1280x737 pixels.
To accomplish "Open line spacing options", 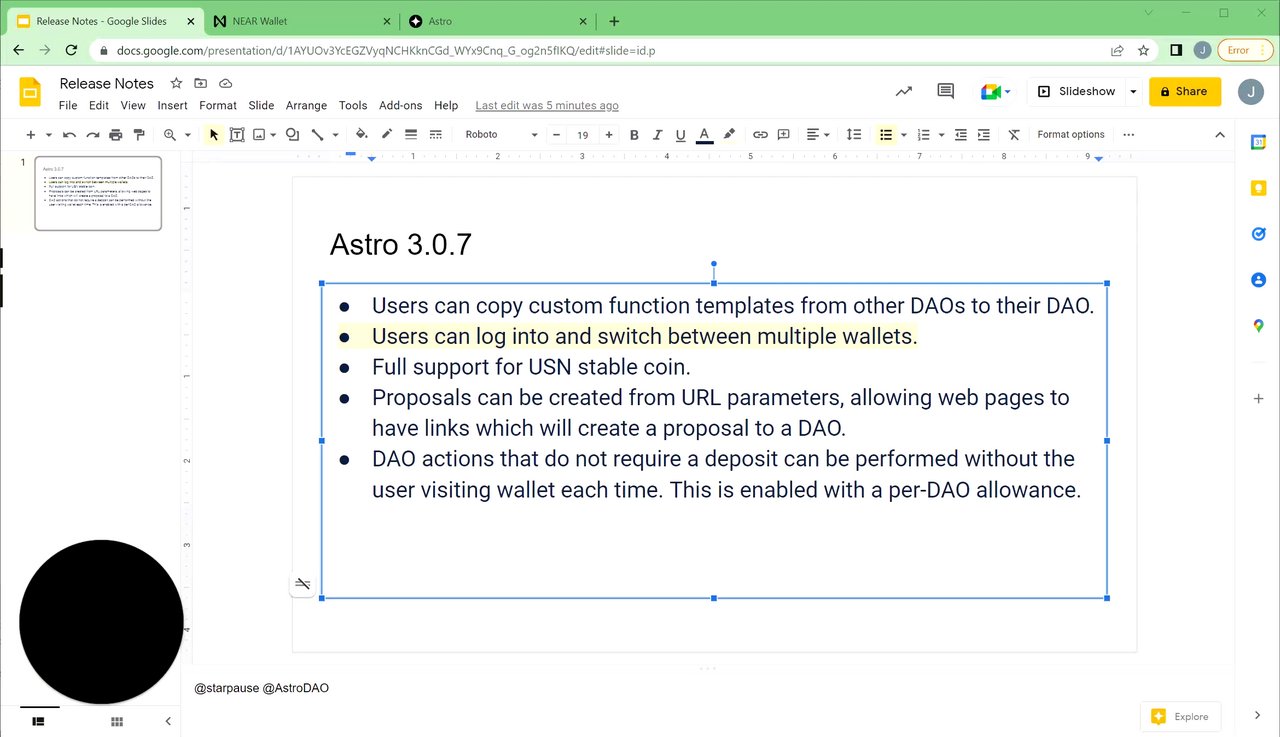I will click(853, 134).
